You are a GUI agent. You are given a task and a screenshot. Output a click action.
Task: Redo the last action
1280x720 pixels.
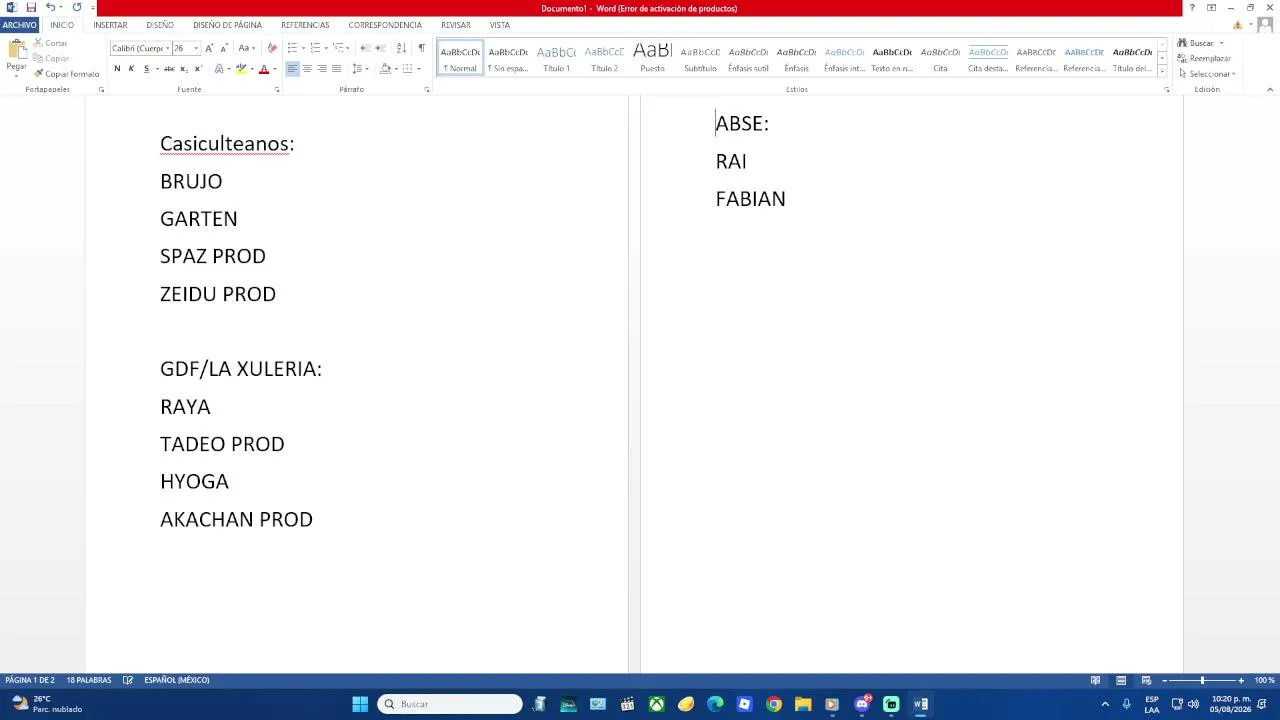point(77,8)
